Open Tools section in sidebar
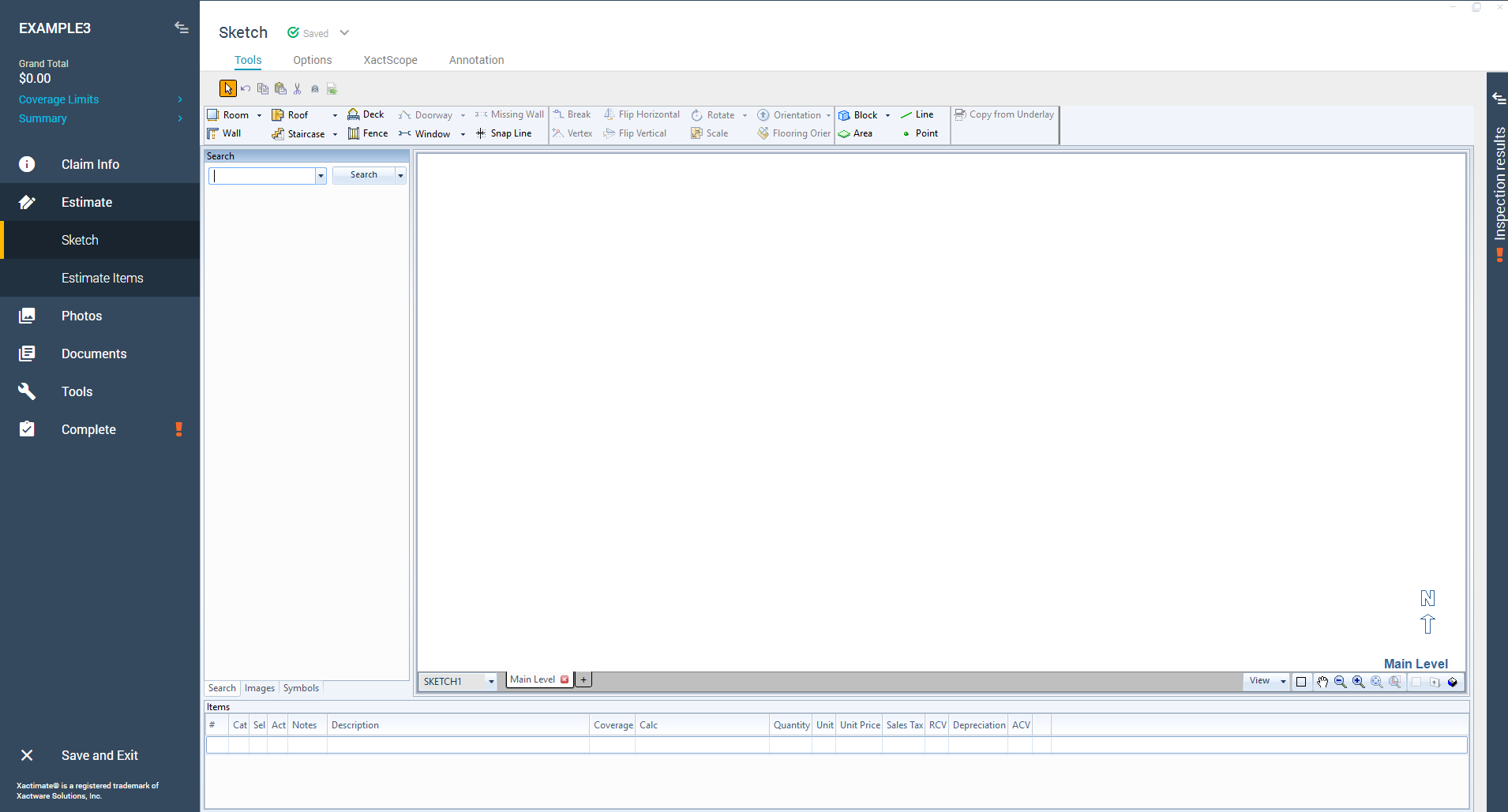The width and height of the screenshot is (1508, 812). 99,391
